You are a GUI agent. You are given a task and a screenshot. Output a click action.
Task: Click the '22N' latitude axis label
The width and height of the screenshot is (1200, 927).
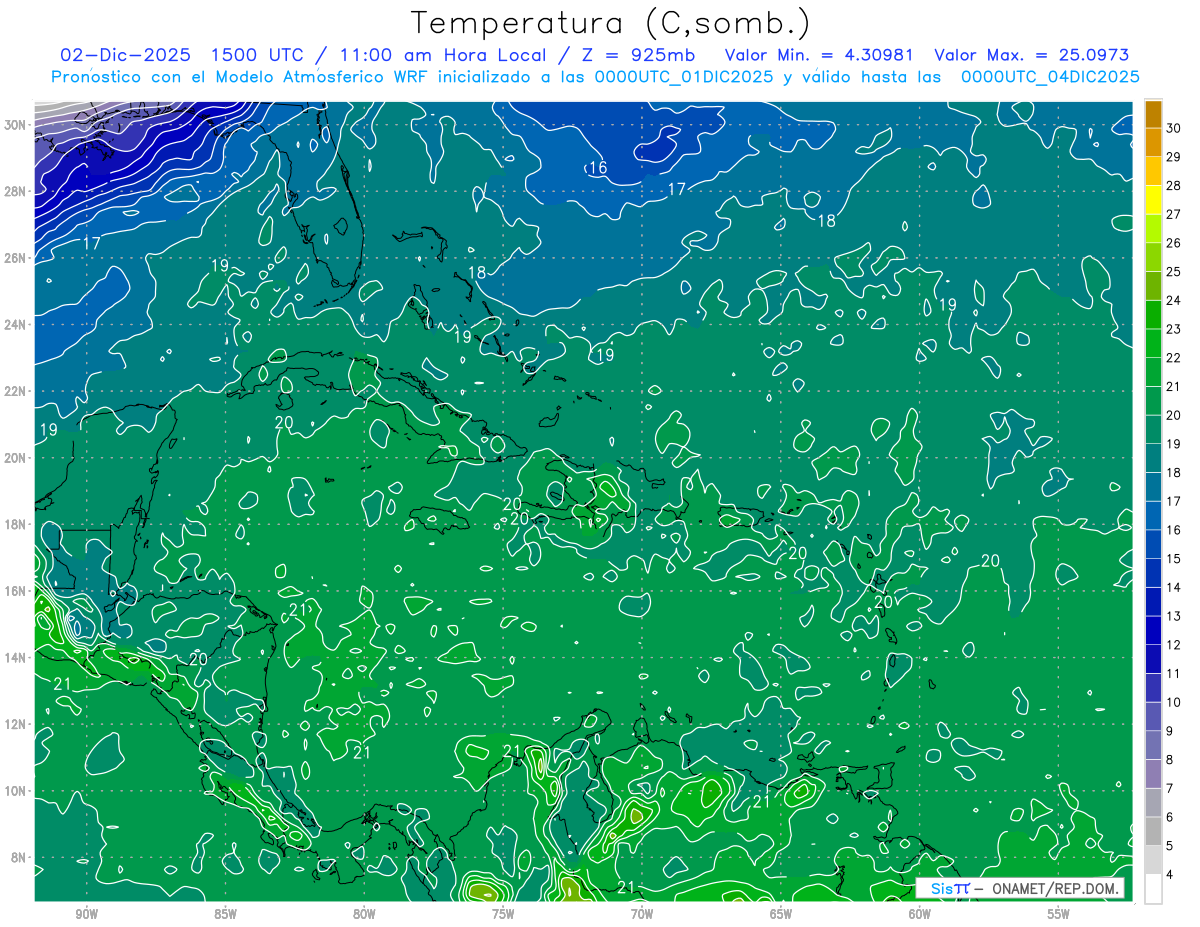[16, 391]
